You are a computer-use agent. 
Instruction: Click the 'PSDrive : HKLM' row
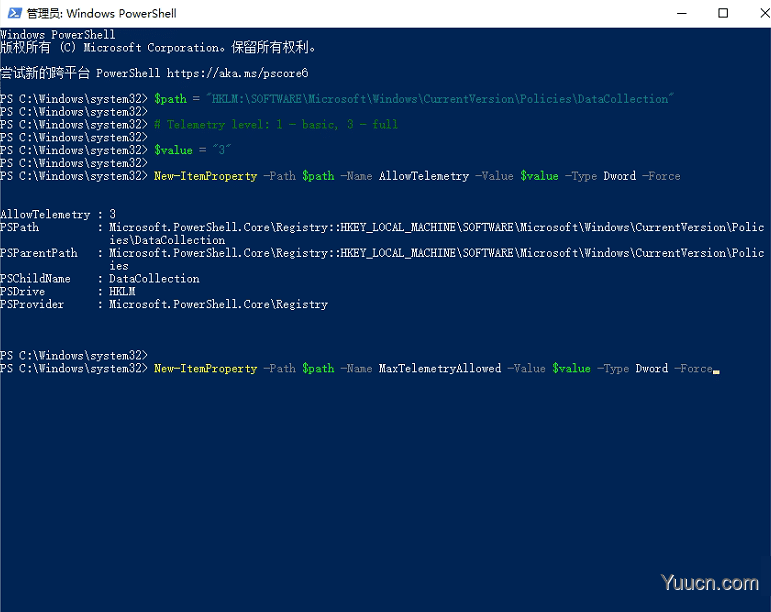point(68,291)
